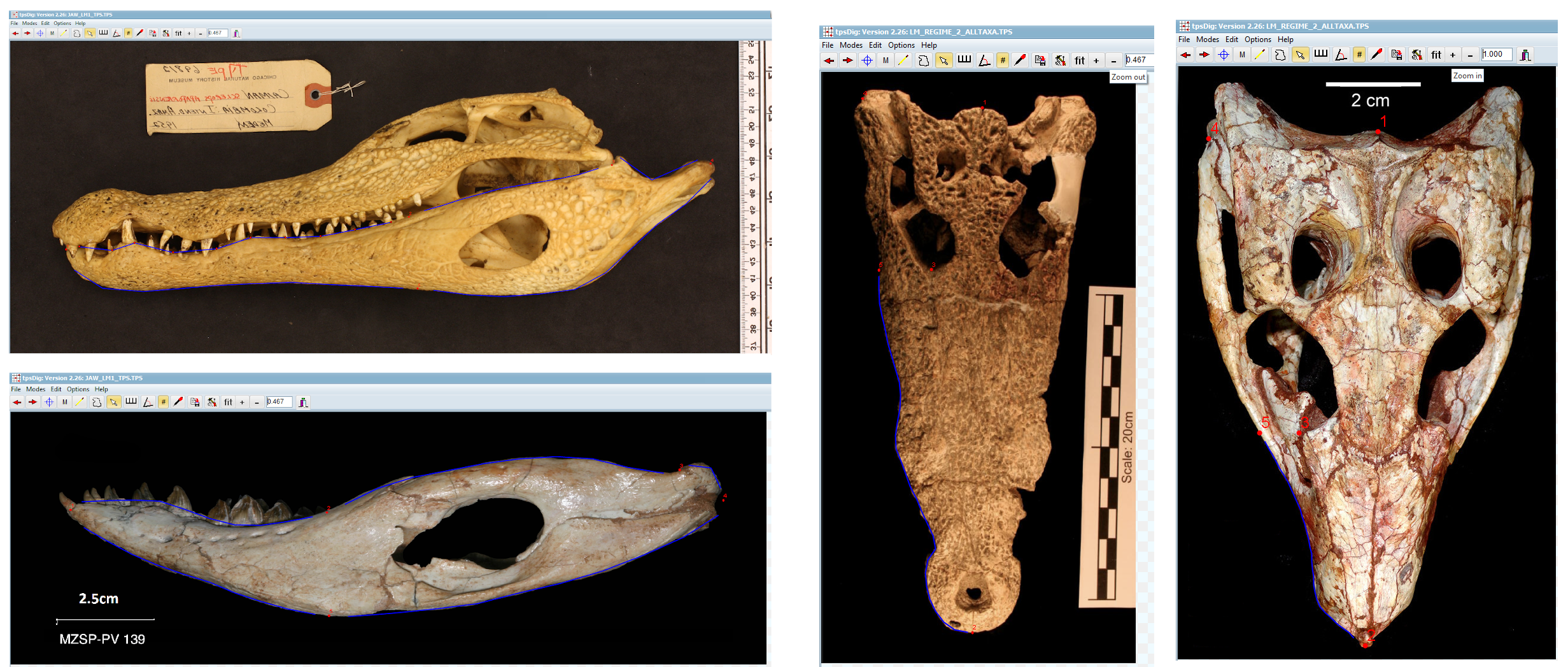Viewport: 1568px width, 667px height.
Task: Click fit button in the museum-tag caiman window
Action: [178, 33]
